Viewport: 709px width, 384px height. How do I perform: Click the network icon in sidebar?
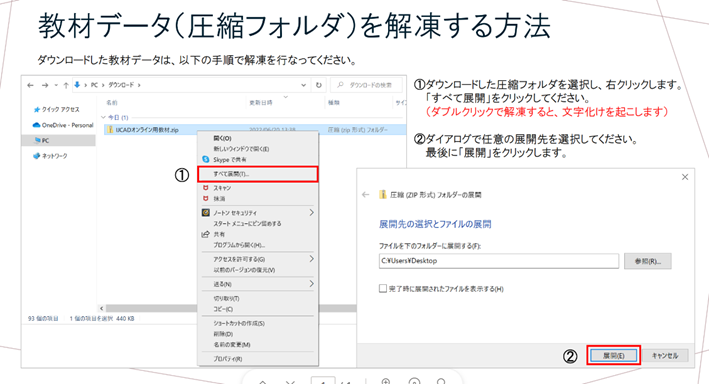click(x=37, y=156)
